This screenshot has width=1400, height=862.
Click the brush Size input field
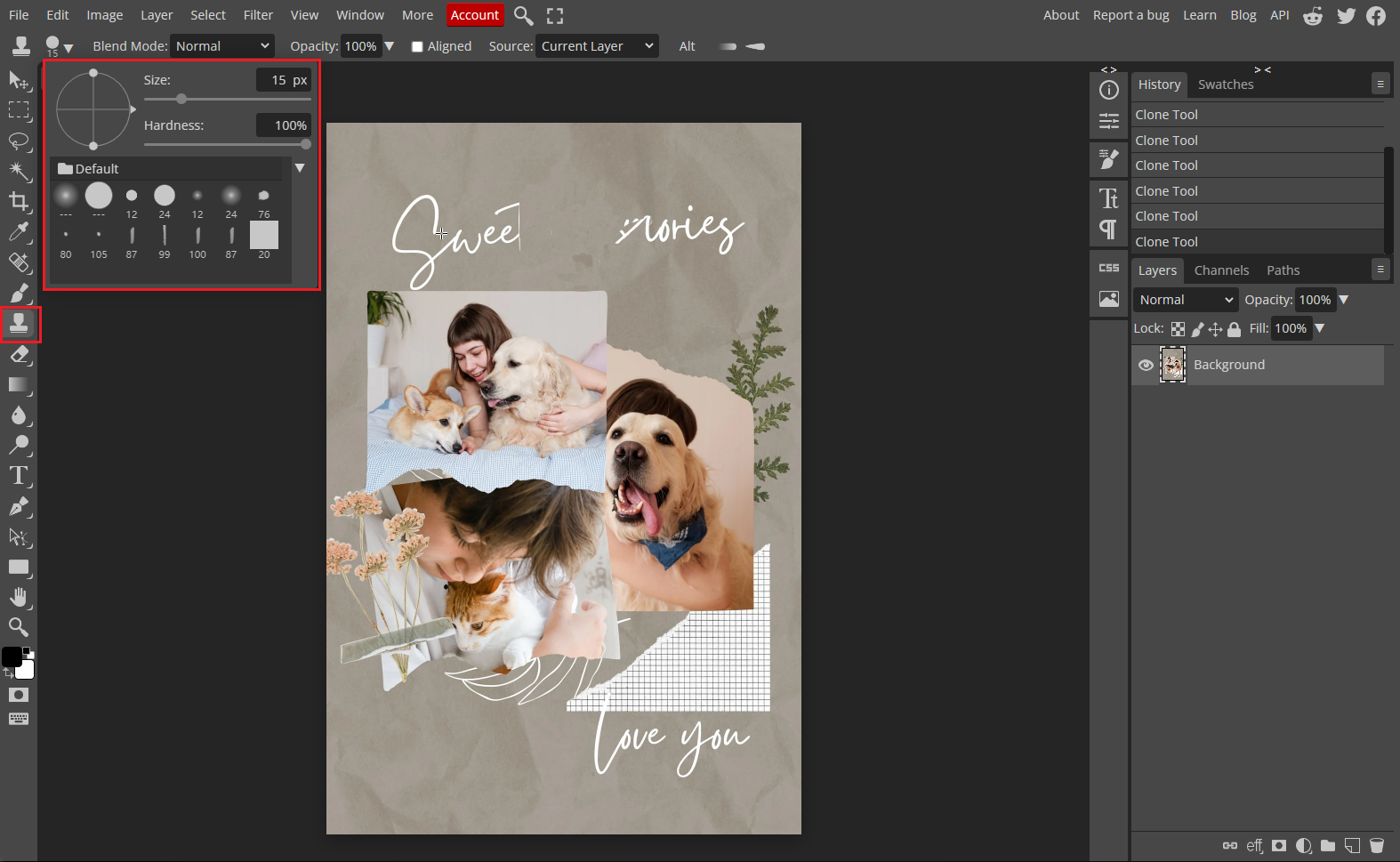coord(283,80)
